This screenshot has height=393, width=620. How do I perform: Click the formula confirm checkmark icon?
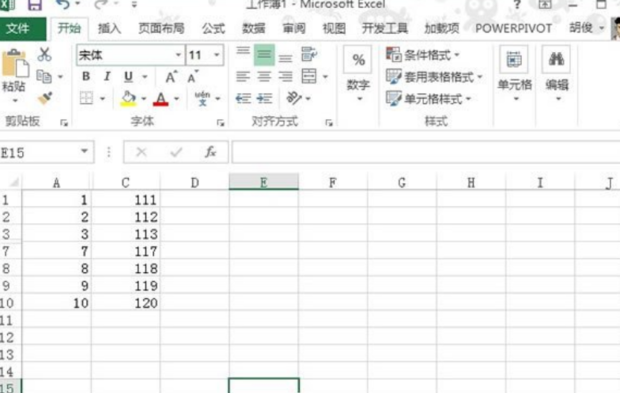click(x=176, y=152)
